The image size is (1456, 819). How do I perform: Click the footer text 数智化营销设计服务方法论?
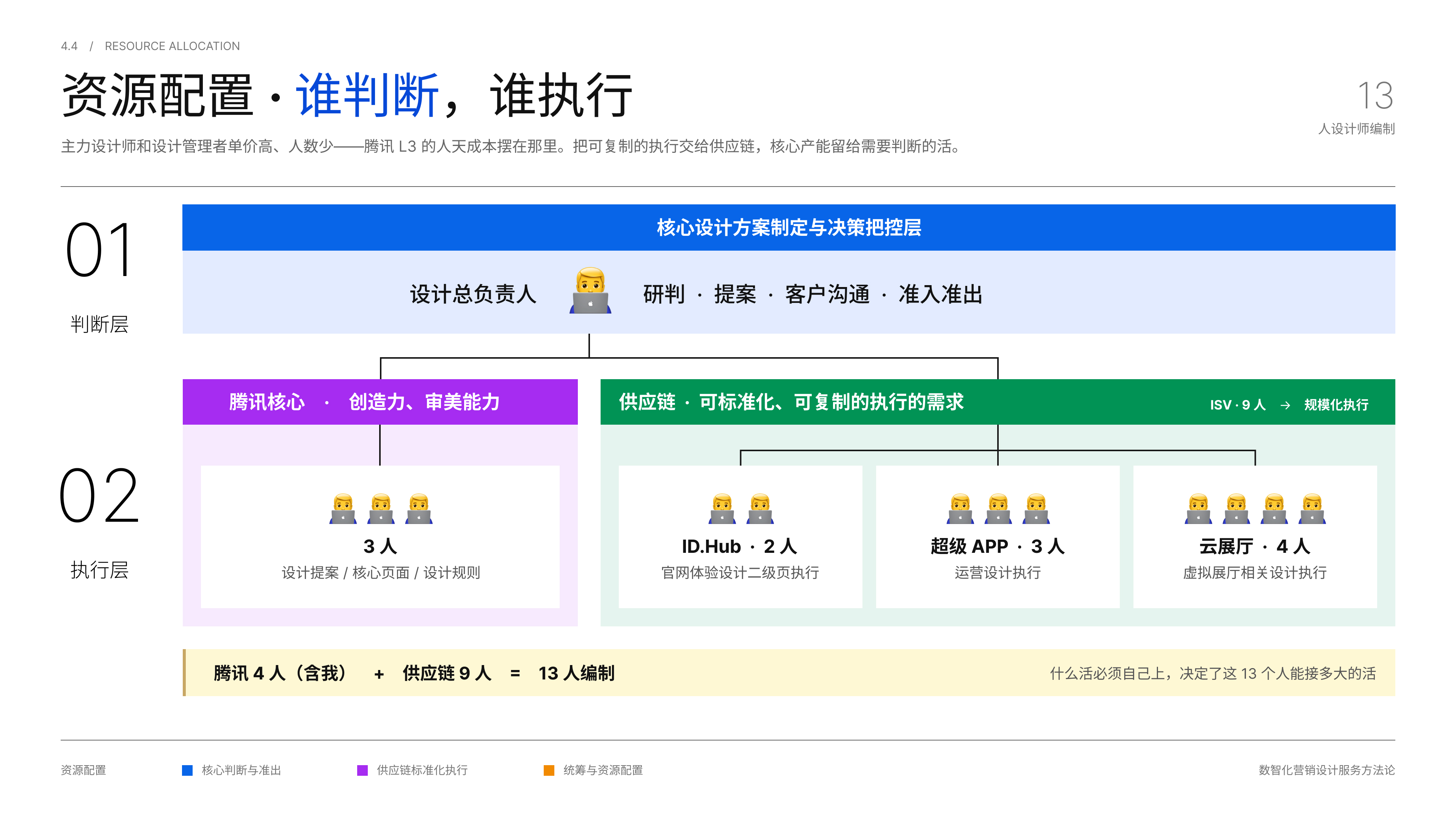click(1327, 770)
